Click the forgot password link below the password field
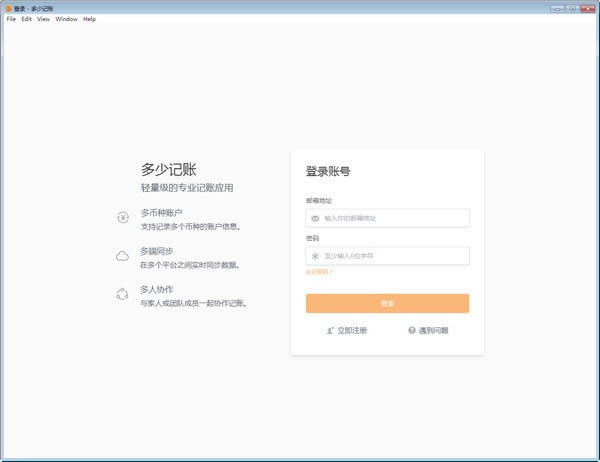Viewport: 600px width, 462px height. 319,272
